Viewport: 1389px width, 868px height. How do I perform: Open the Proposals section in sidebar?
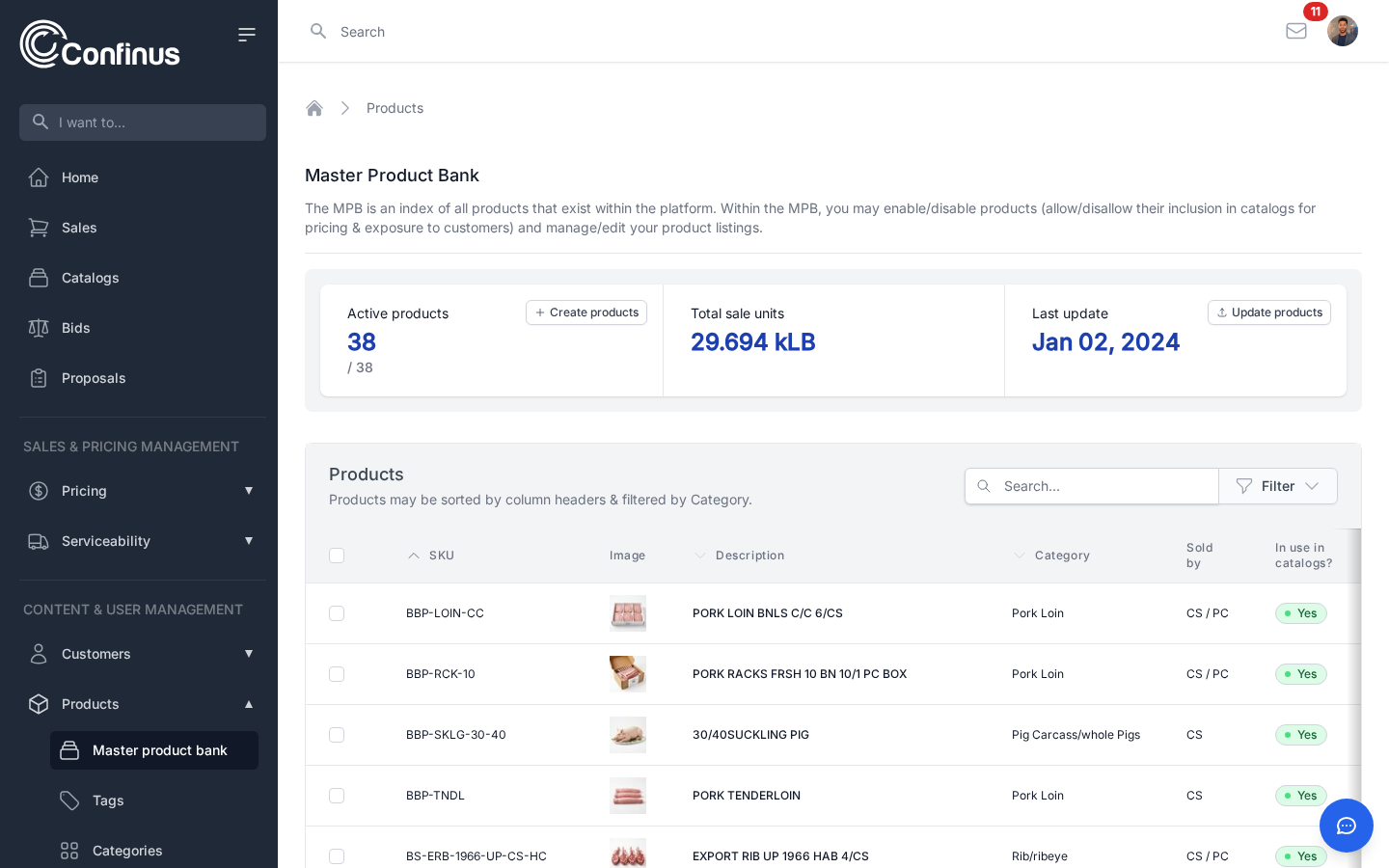click(94, 378)
